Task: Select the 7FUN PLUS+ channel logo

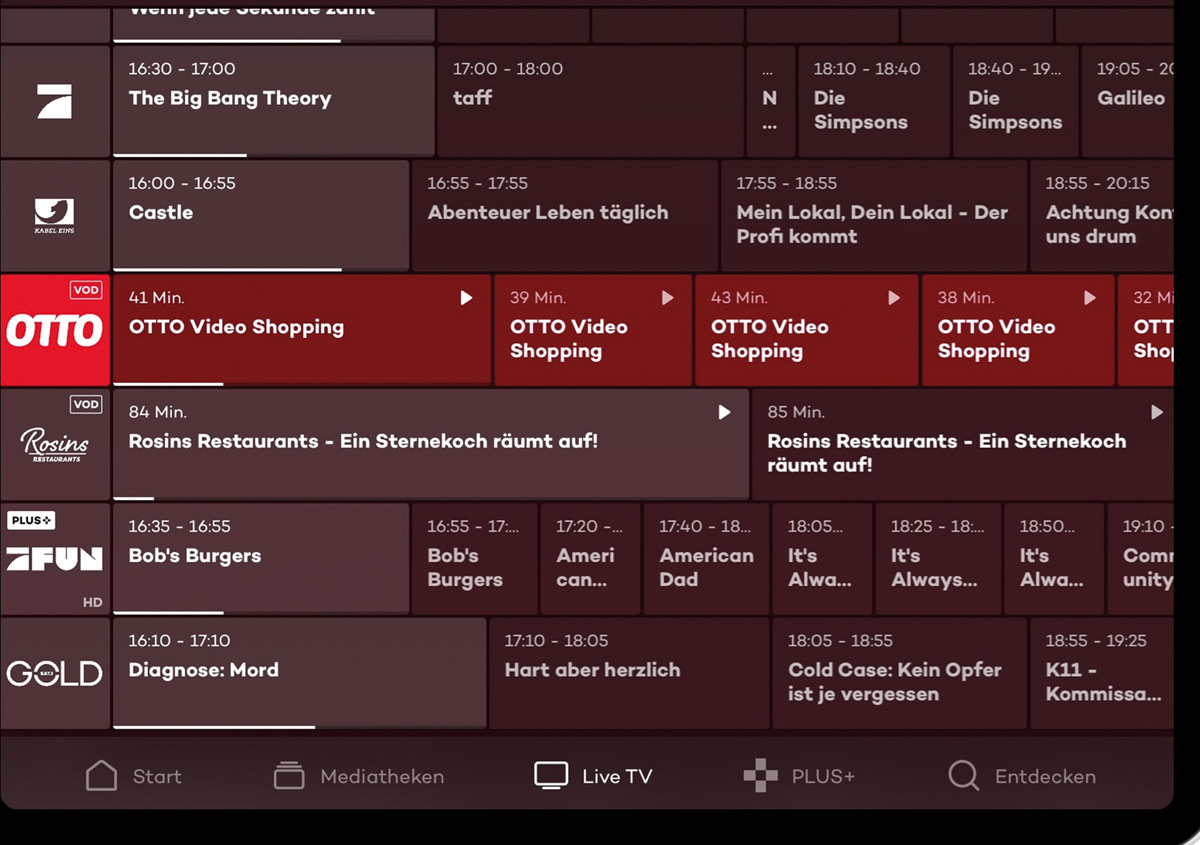Action: [55, 558]
